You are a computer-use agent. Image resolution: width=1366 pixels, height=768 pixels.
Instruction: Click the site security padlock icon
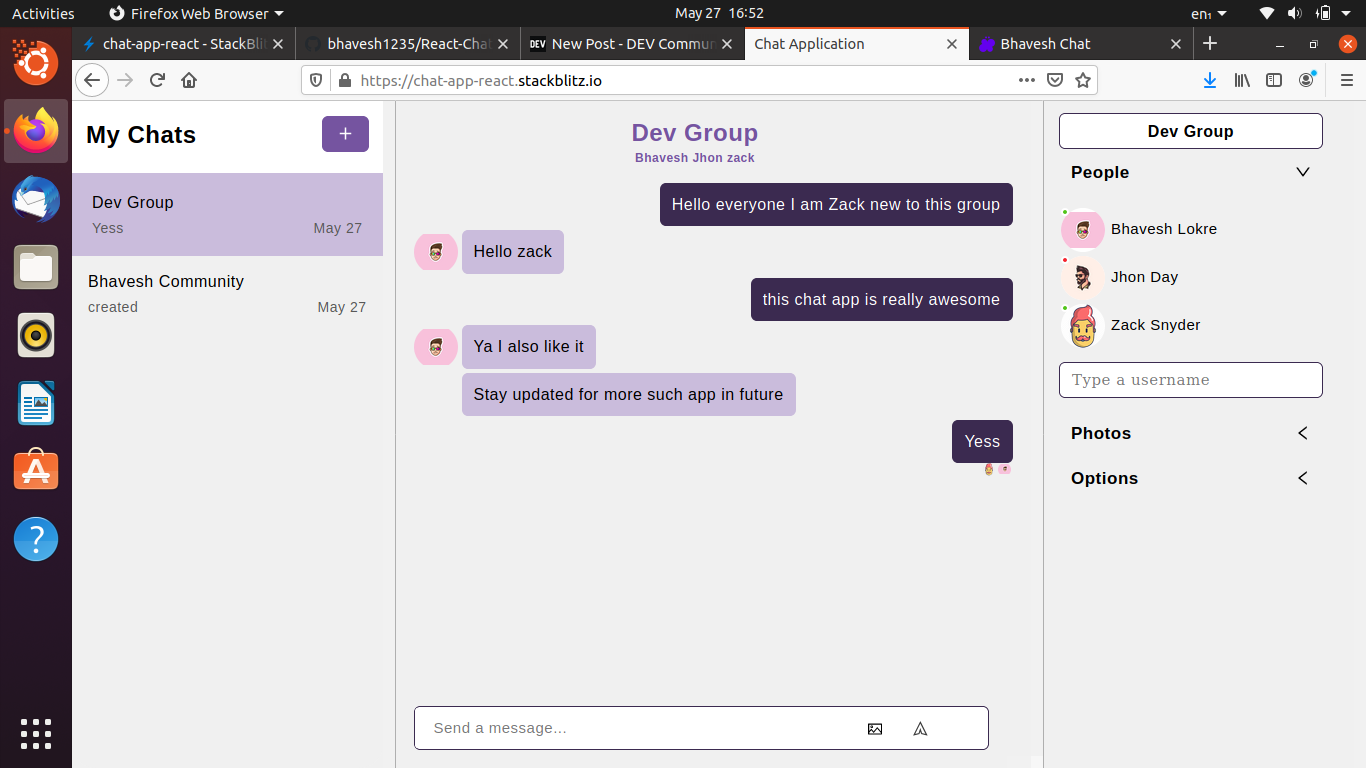(x=345, y=80)
